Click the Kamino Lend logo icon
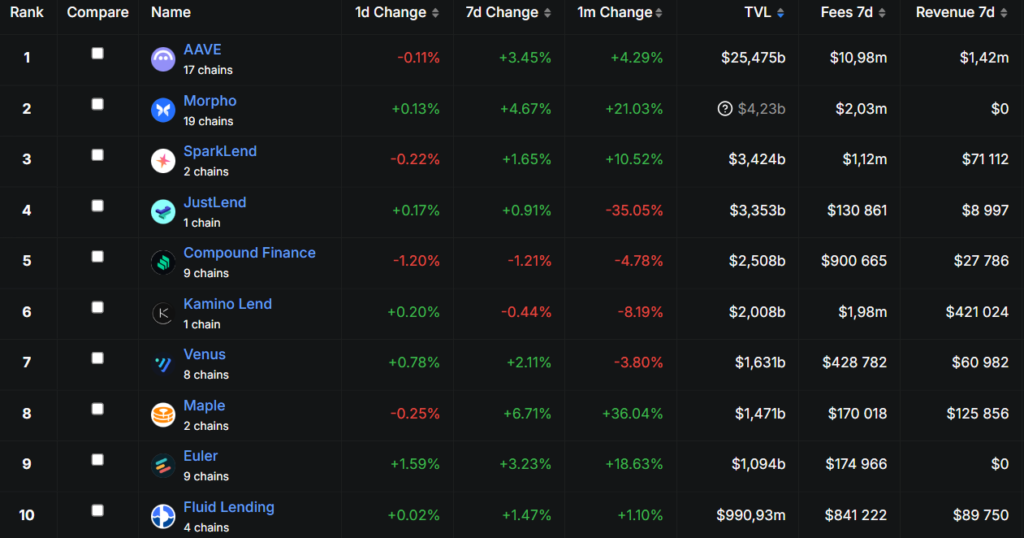1024x538 pixels. (x=163, y=313)
